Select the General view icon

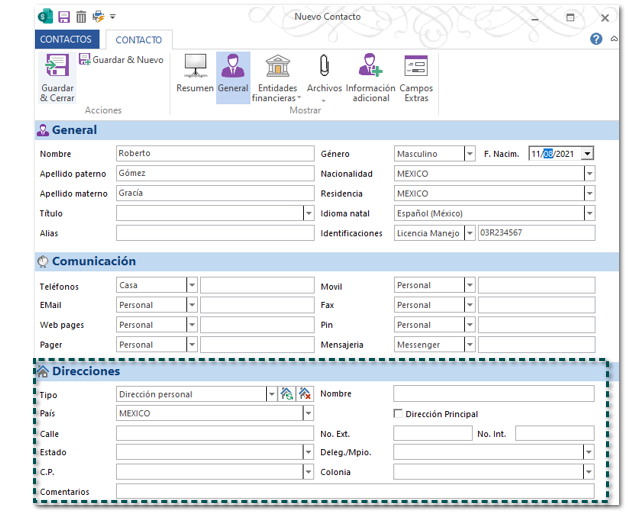coord(233,70)
